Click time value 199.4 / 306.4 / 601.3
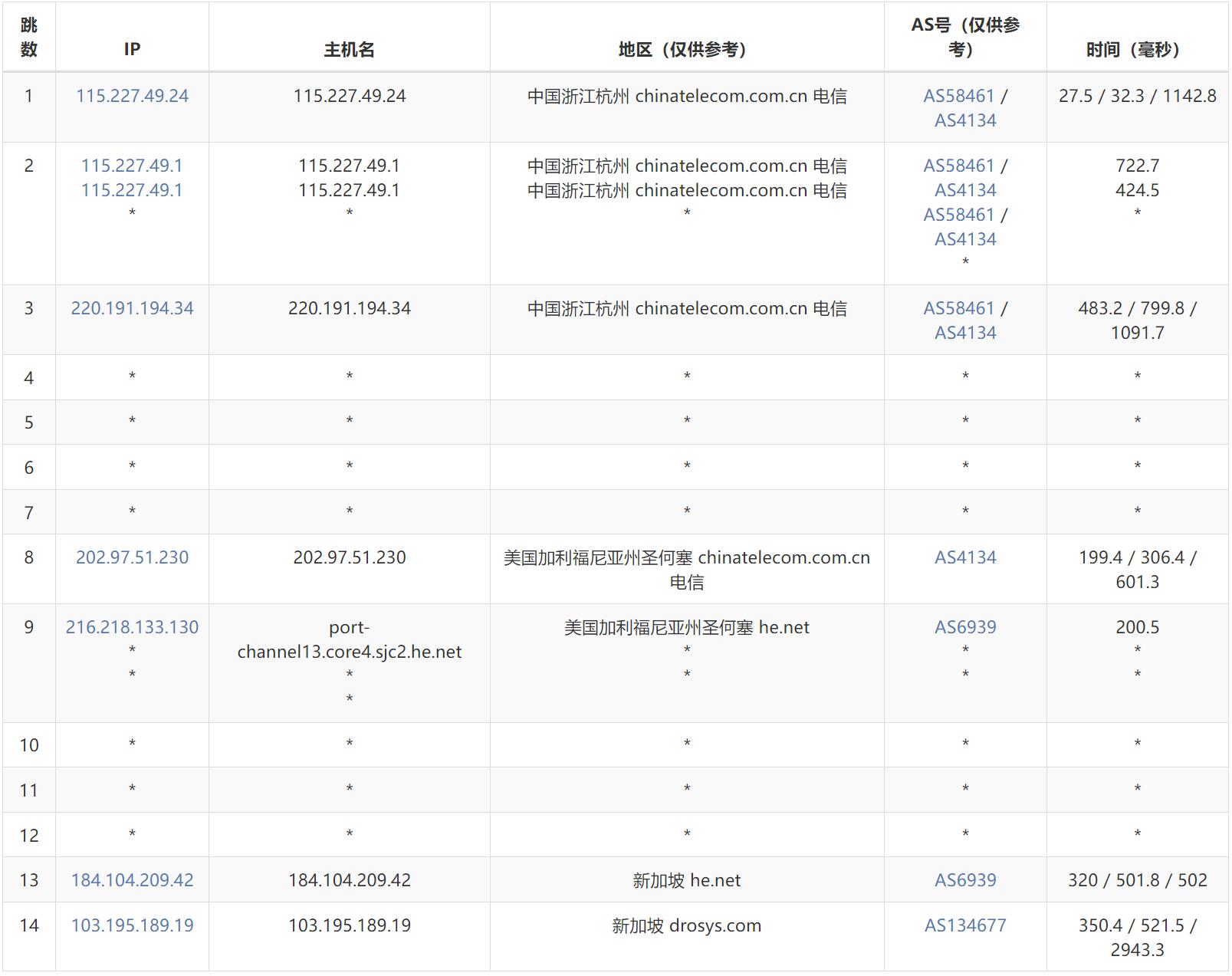The height and width of the screenshot is (976, 1232). click(1137, 570)
